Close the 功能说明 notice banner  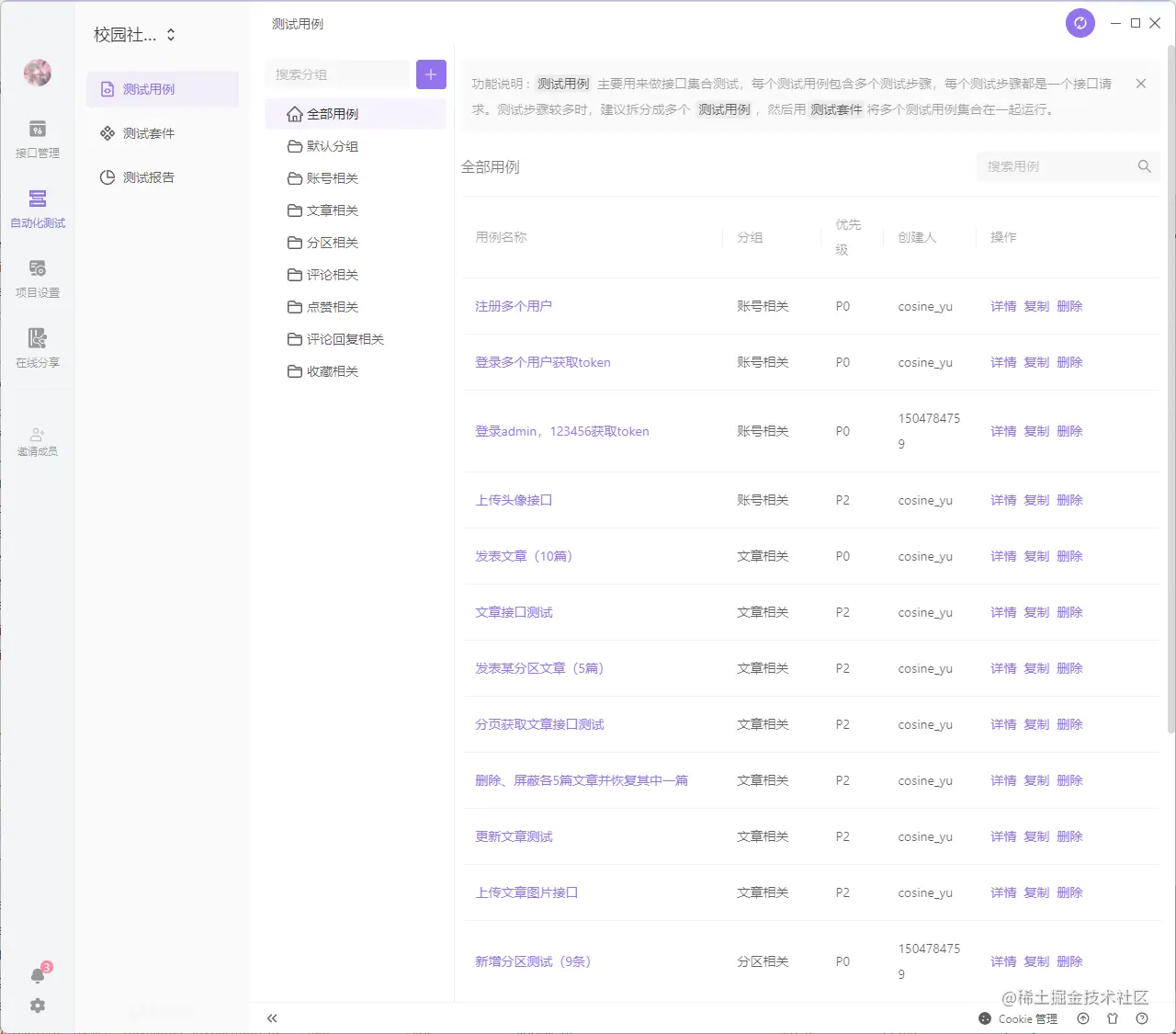(x=1141, y=84)
